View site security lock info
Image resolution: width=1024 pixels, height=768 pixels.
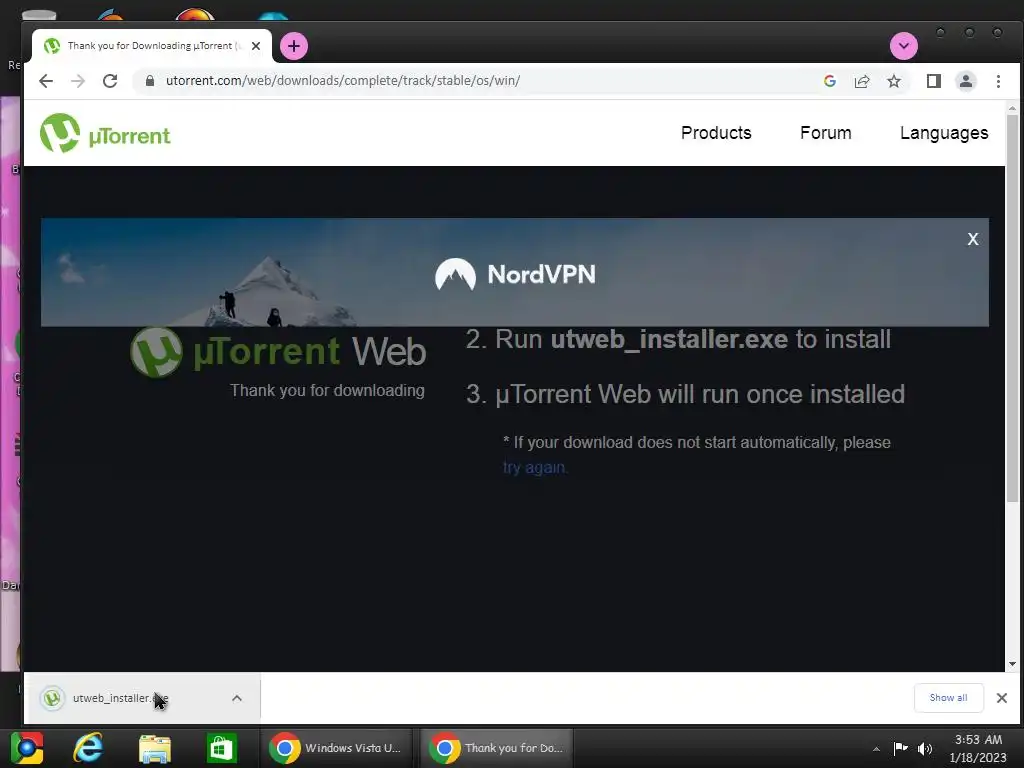(150, 81)
